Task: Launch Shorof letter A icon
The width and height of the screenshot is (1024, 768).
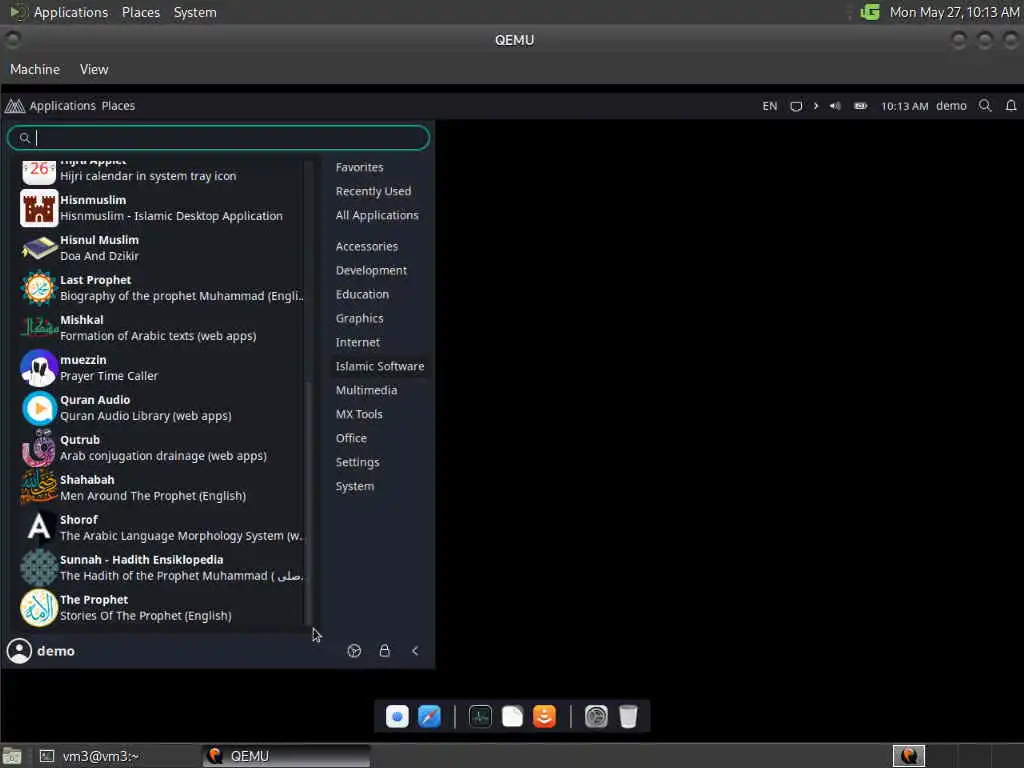Action: coord(39,527)
